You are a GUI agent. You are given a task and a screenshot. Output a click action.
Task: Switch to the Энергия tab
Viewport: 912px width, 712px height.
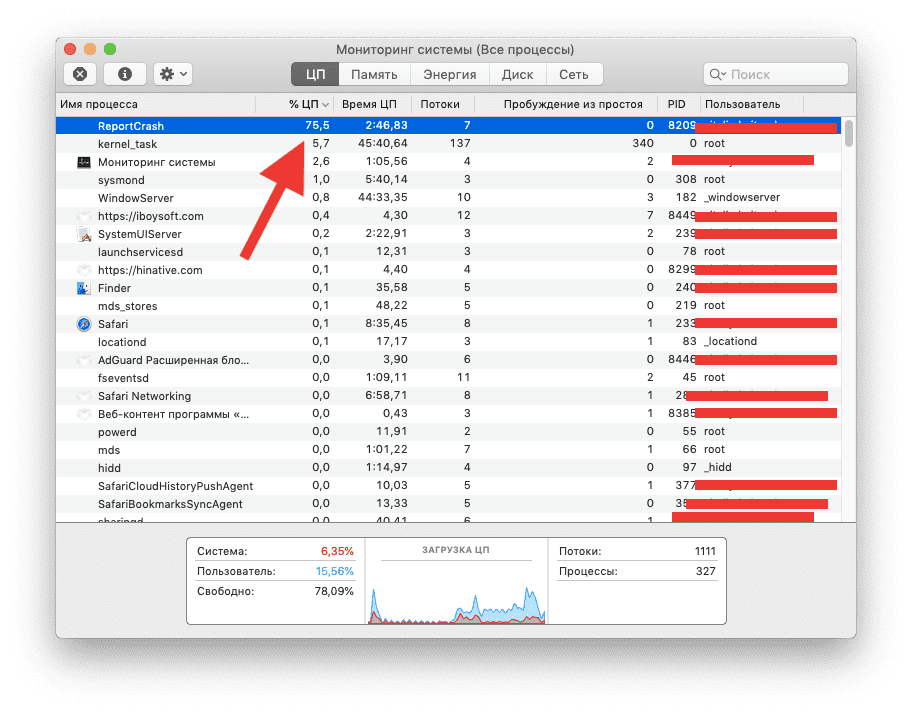click(x=450, y=74)
